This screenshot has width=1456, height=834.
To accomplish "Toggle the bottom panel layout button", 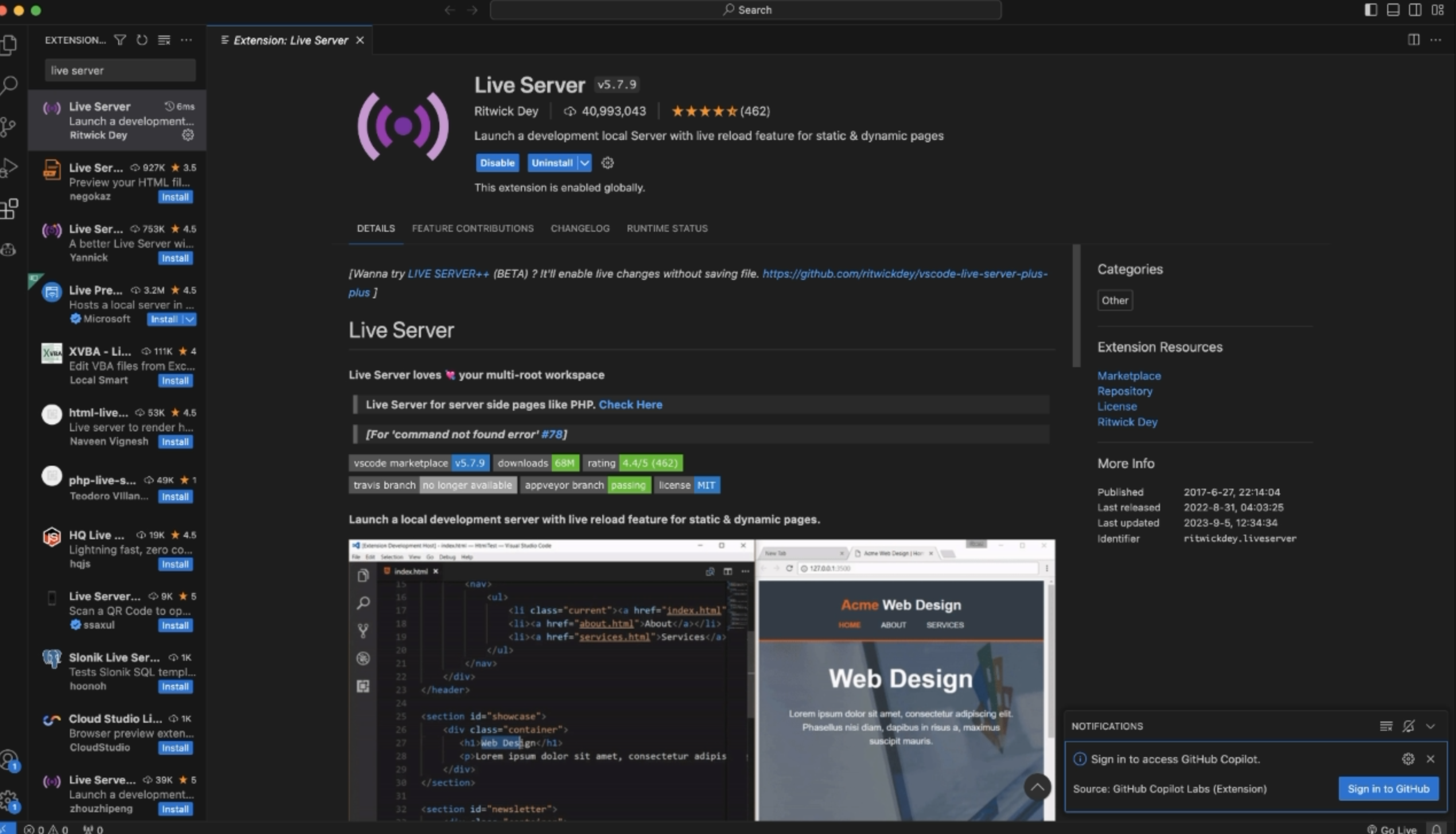I will coord(1392,10).
